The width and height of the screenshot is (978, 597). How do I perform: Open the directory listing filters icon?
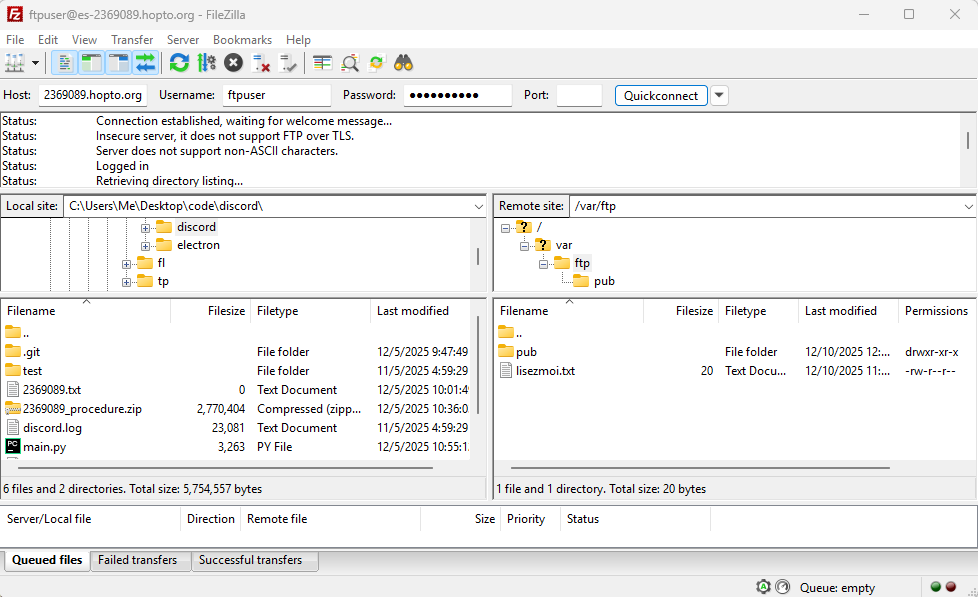322,63
